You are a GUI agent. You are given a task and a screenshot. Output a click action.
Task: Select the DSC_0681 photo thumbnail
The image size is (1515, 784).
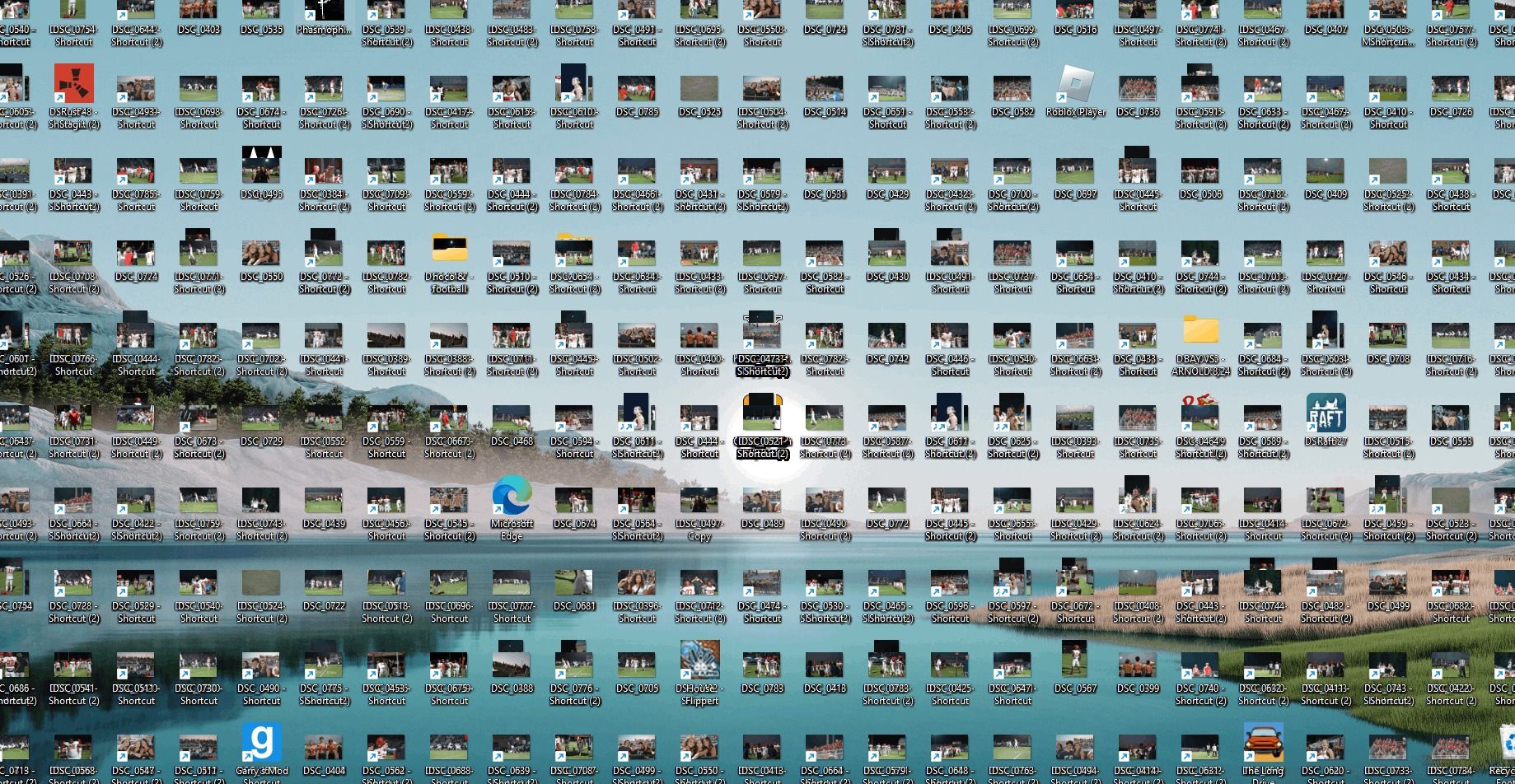pos(574,583)
